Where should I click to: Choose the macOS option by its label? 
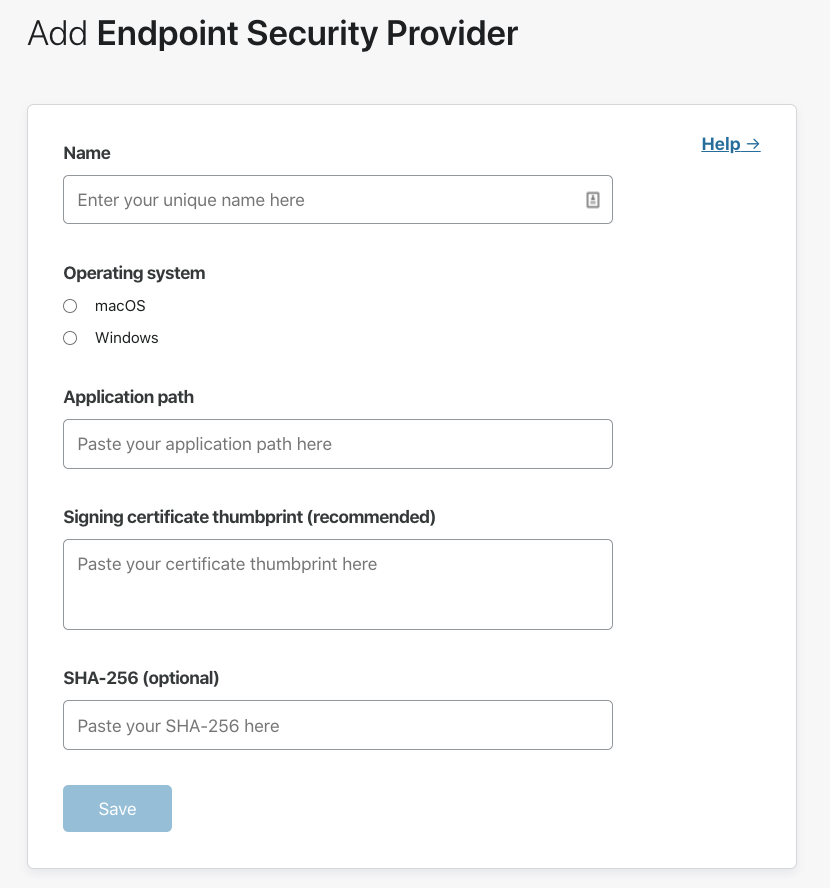tap(120, 306)
